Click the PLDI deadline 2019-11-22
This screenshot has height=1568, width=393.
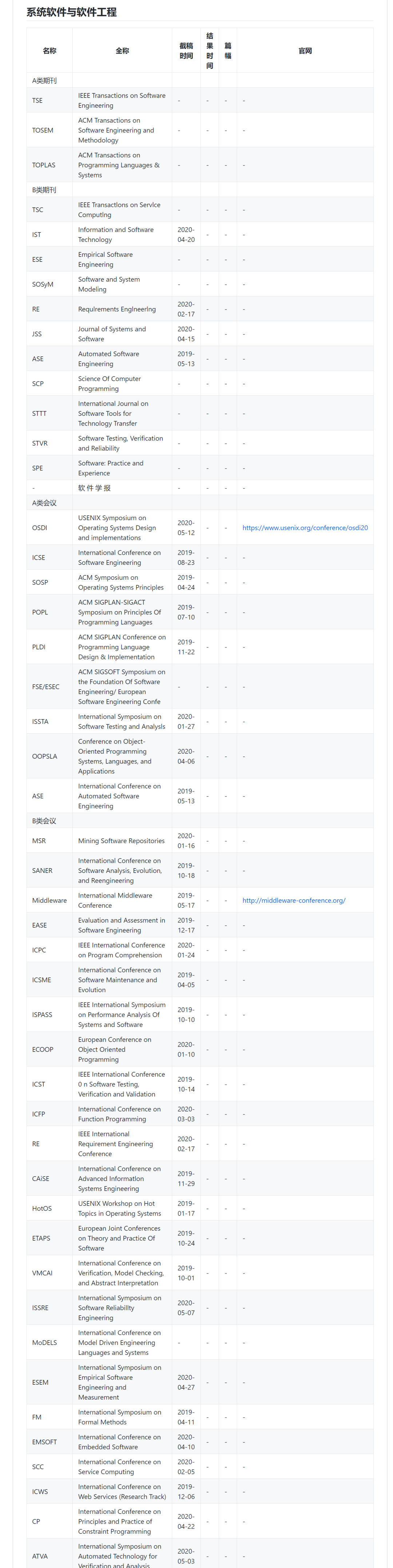tap(186, 647)
